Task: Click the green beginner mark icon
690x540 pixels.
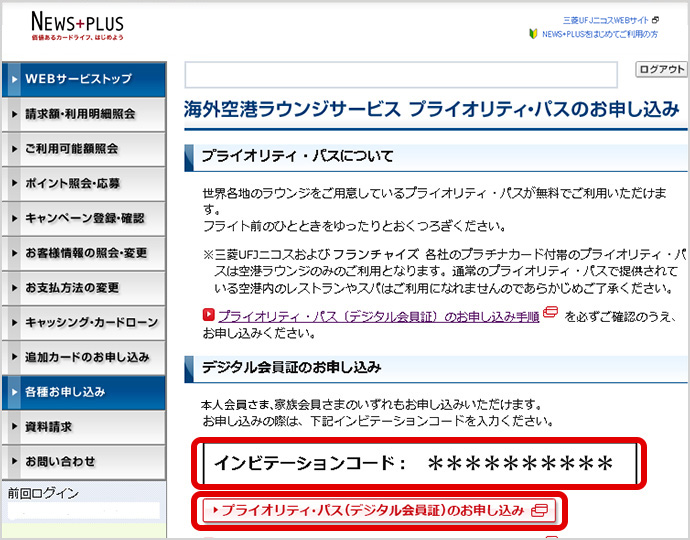Action: coord(534,34)
